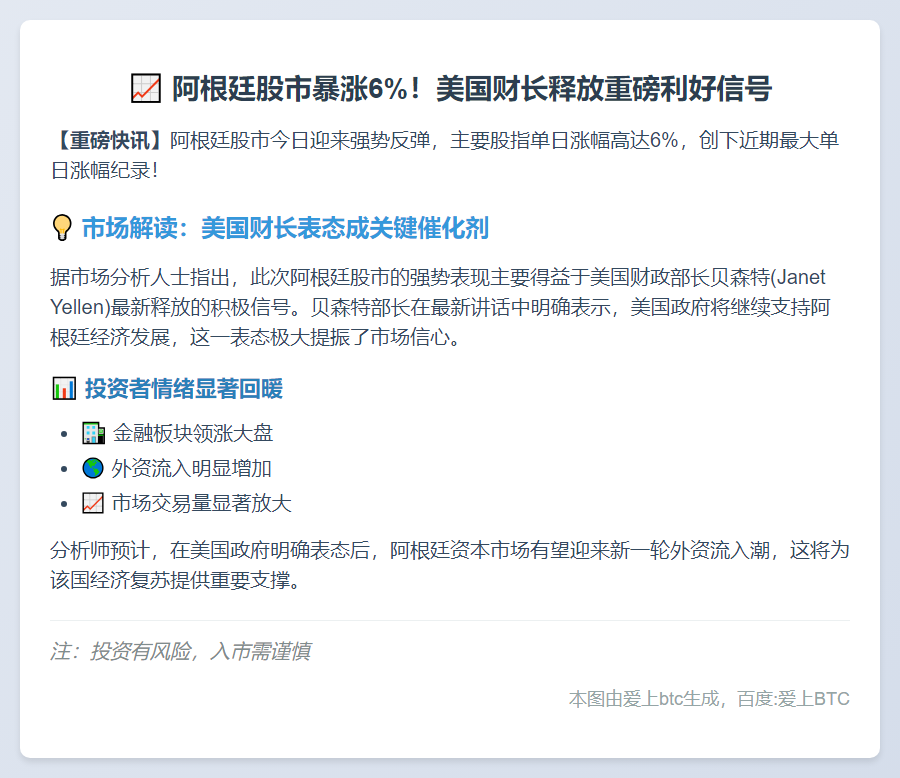Click the watermark 本图由爱上btc生成，百度:爱上BTC

coord(709,699)
